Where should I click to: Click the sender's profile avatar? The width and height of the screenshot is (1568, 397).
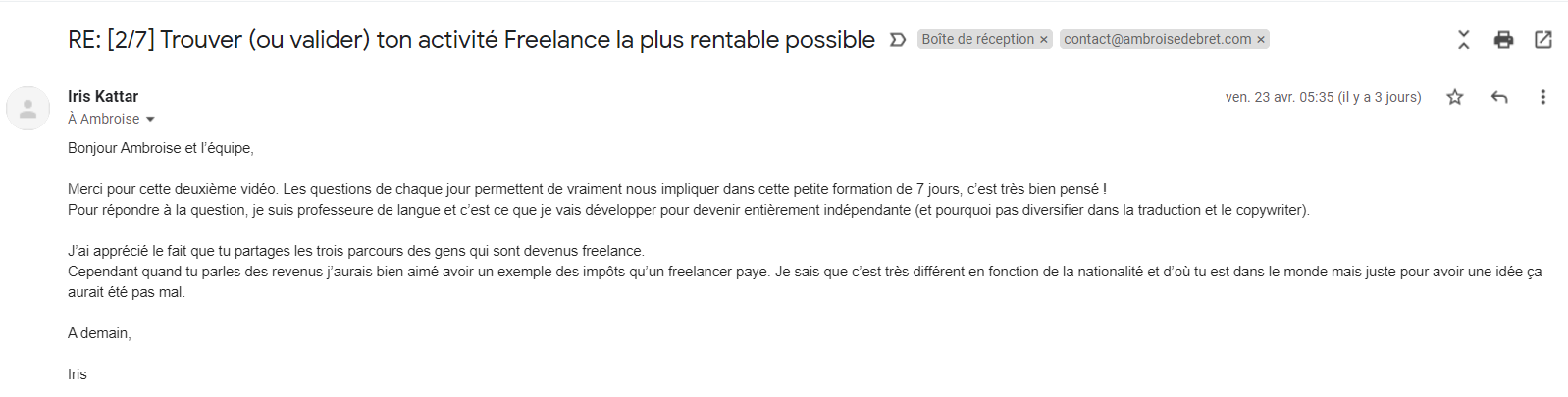pos(28,108)
